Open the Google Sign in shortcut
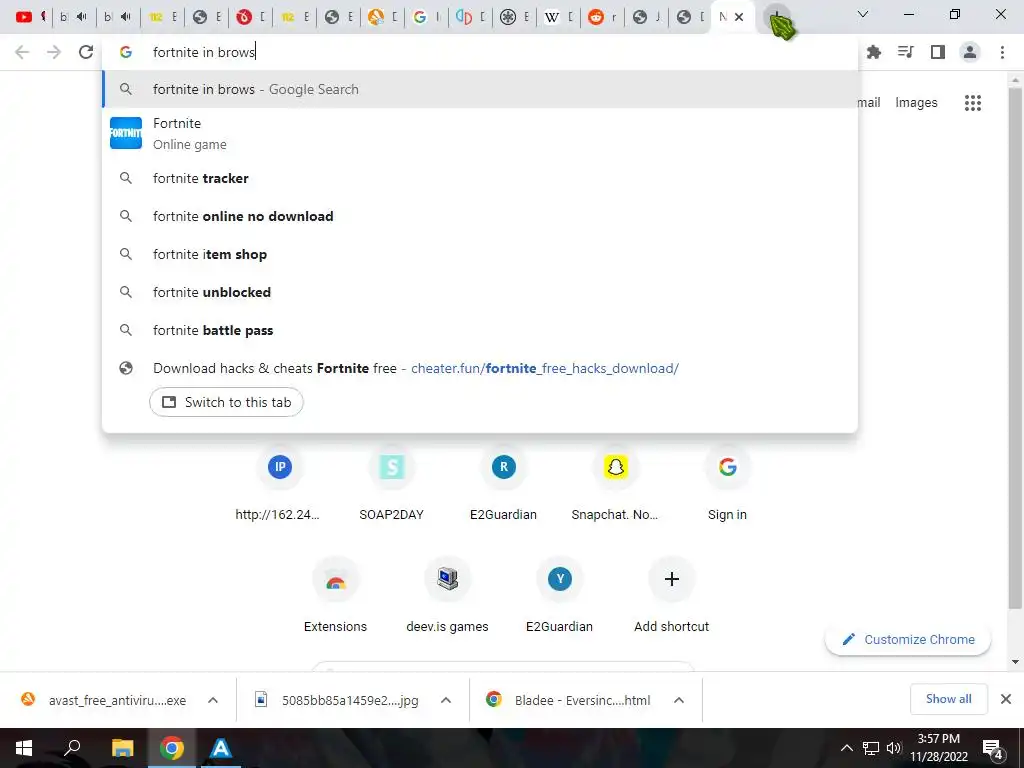 pos(728,484)
